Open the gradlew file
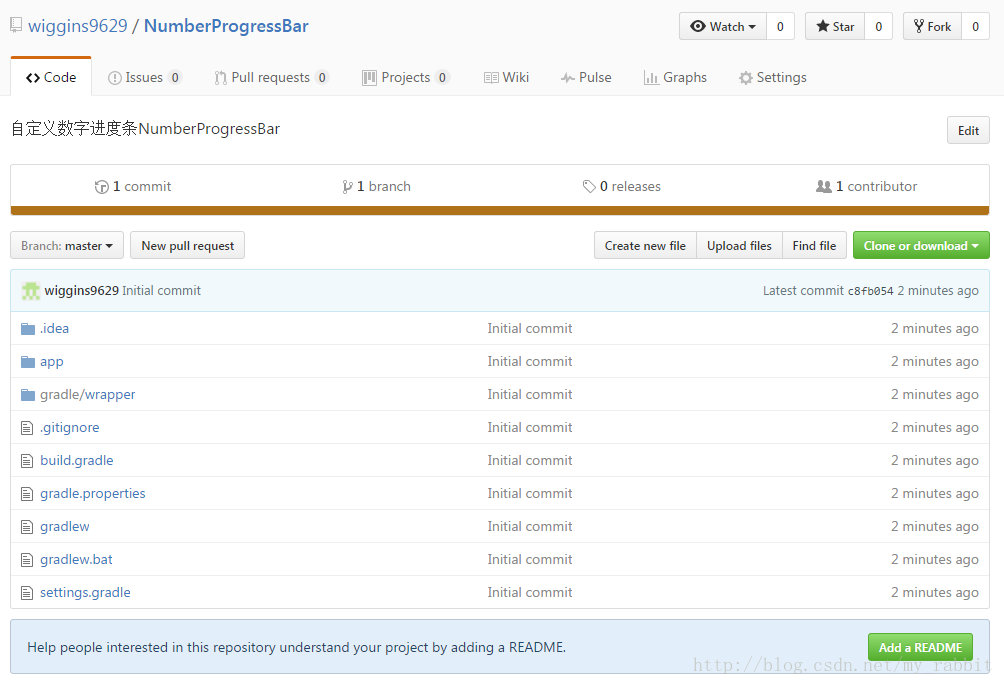Viewport: 1004px width, 685px height. click(x=65, y=527)
